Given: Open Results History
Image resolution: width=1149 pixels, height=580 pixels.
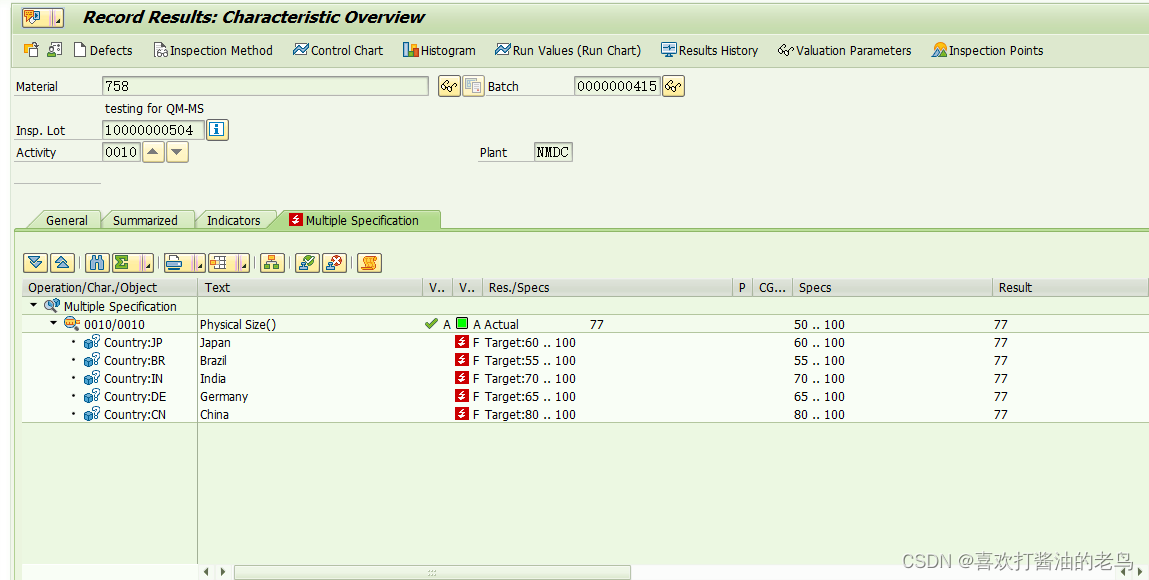Looking at the screenshot, I should tap(709, 50).
